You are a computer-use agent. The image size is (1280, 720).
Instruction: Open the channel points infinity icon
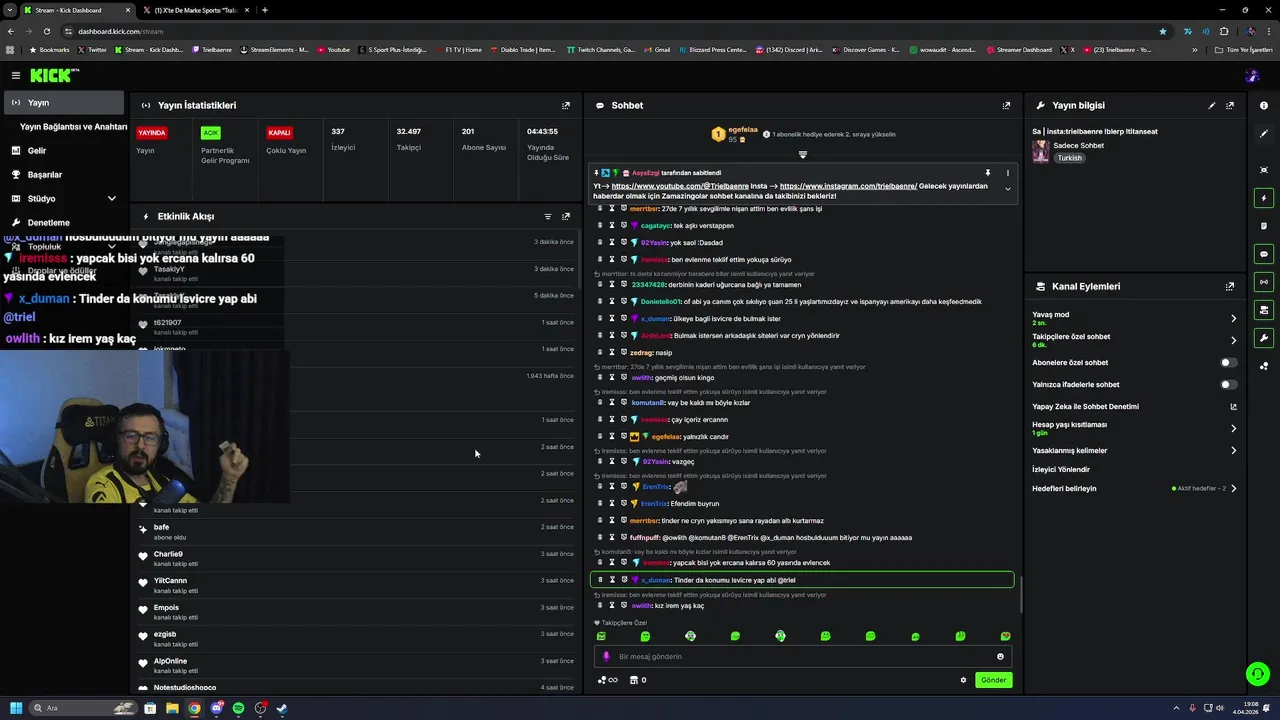607,680
